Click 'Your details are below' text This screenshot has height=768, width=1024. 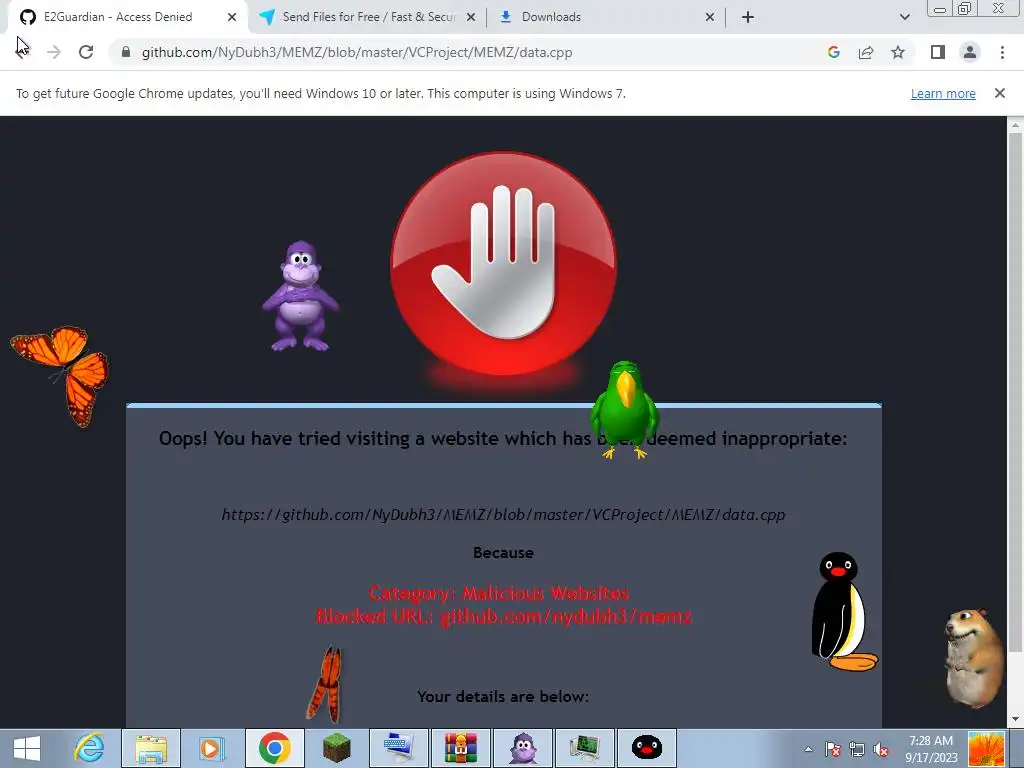click(503, 697)
